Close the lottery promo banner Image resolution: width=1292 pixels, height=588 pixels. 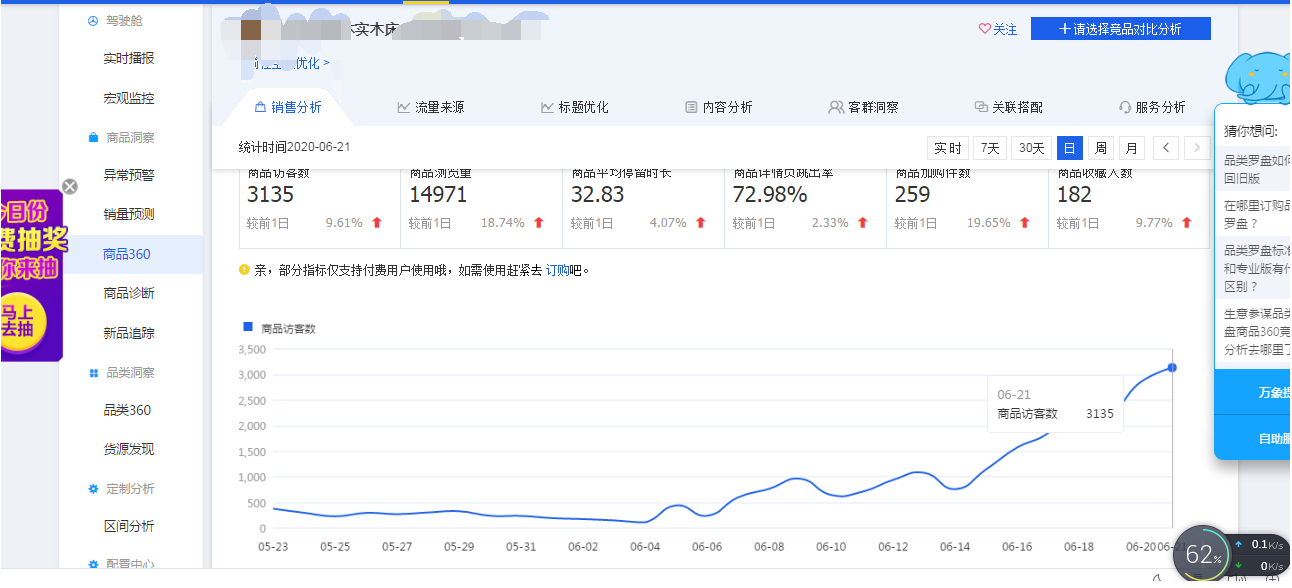(69, 186)
